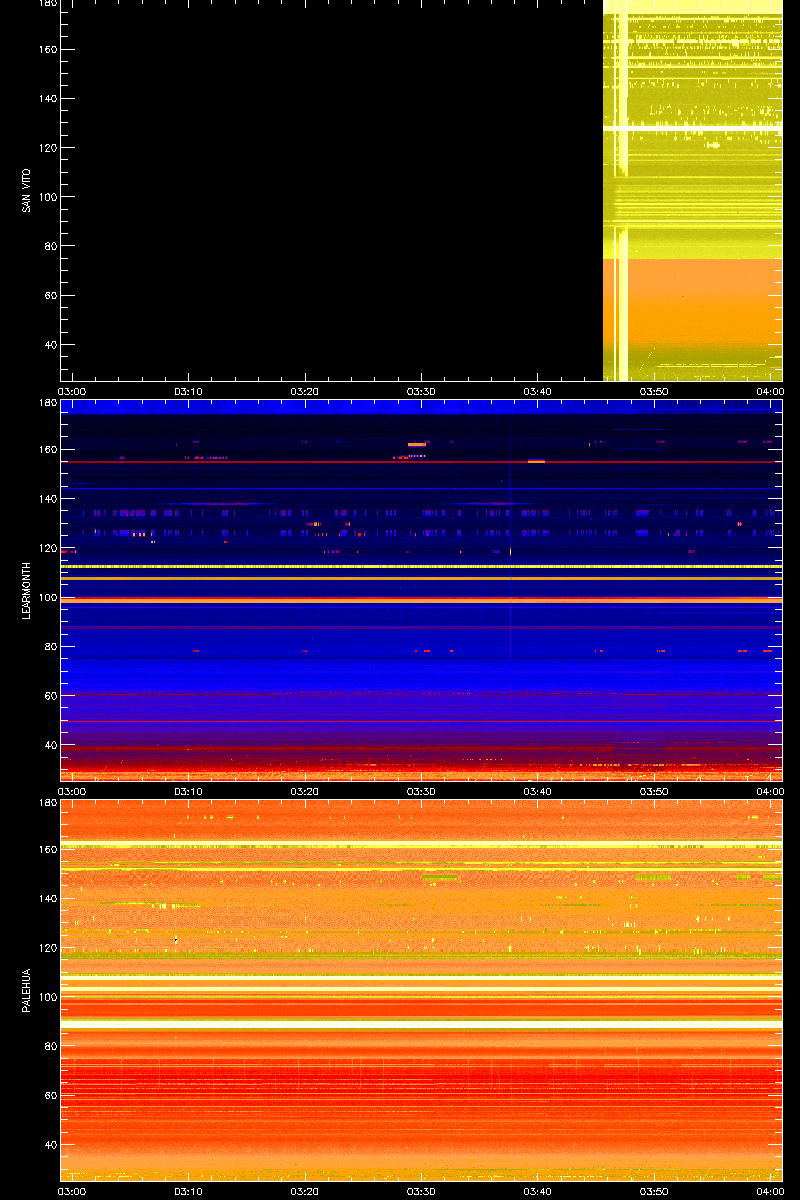Viewport: 800px width, 1200px height.
Task: Select 03:40 time label under San Vito panel
Action: pos(538,391)
